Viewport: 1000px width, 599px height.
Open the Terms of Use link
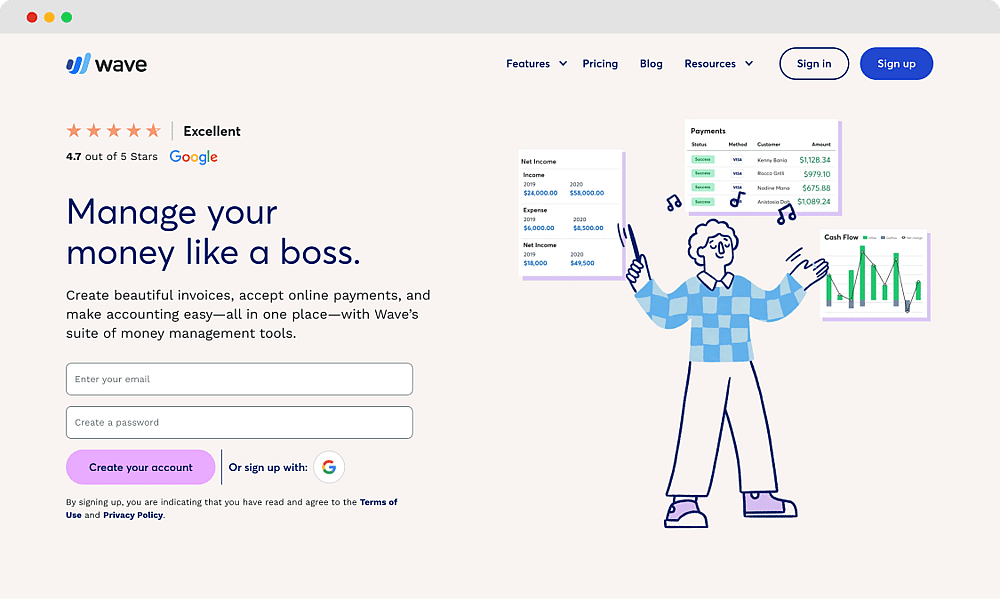[231, 508]
